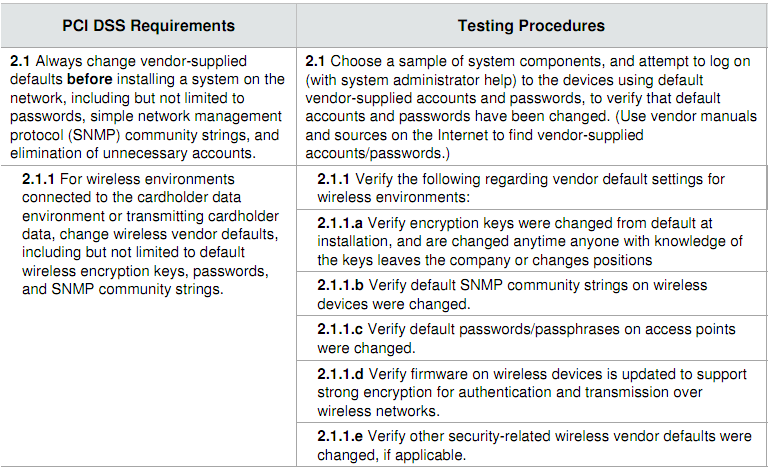Viewport: 768px width, 468px height.
Task: Click the 2.1.1.c default passwords procedure label
Action: (341, 330)
